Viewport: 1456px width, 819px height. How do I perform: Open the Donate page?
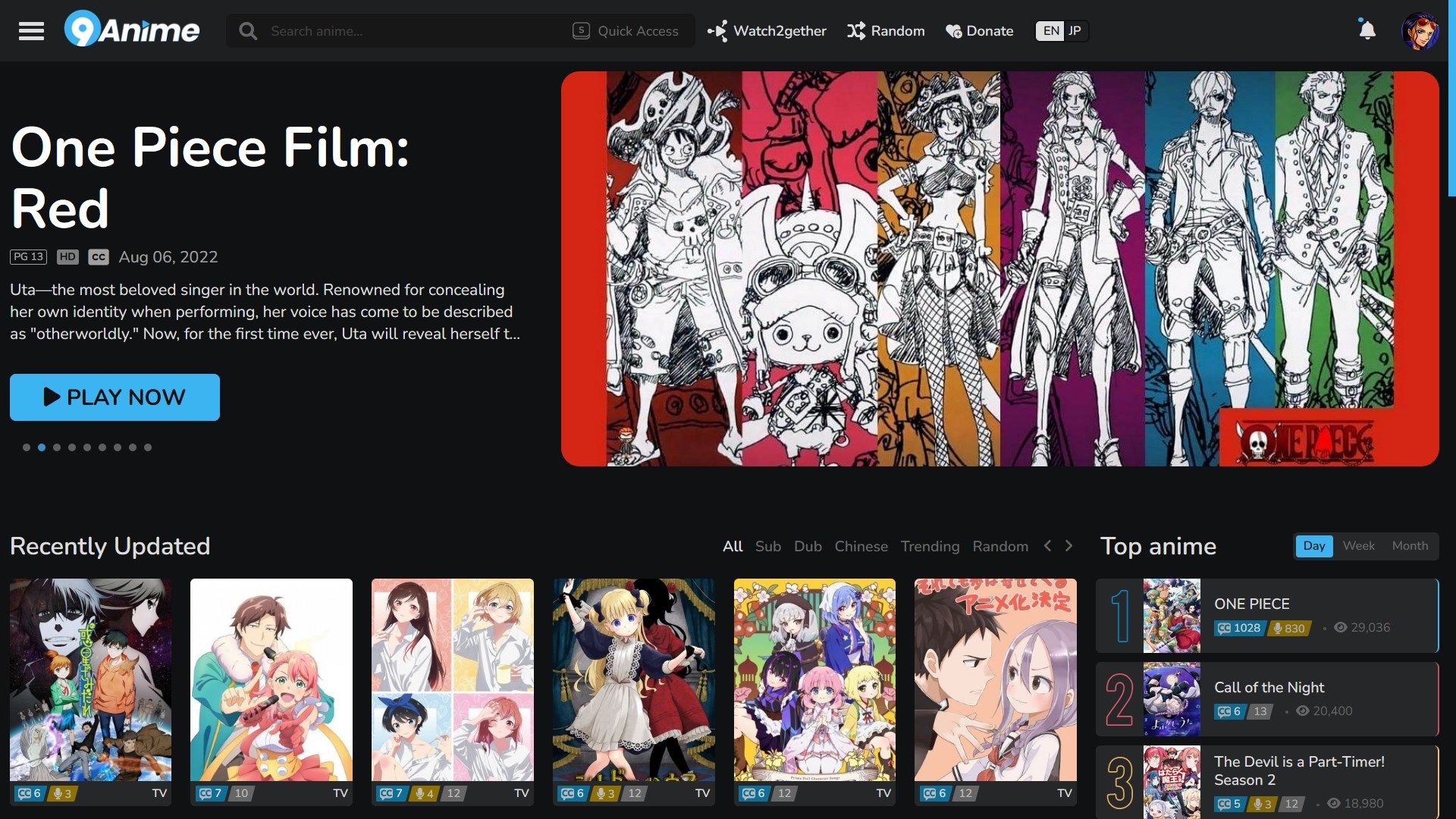(979, 31)
